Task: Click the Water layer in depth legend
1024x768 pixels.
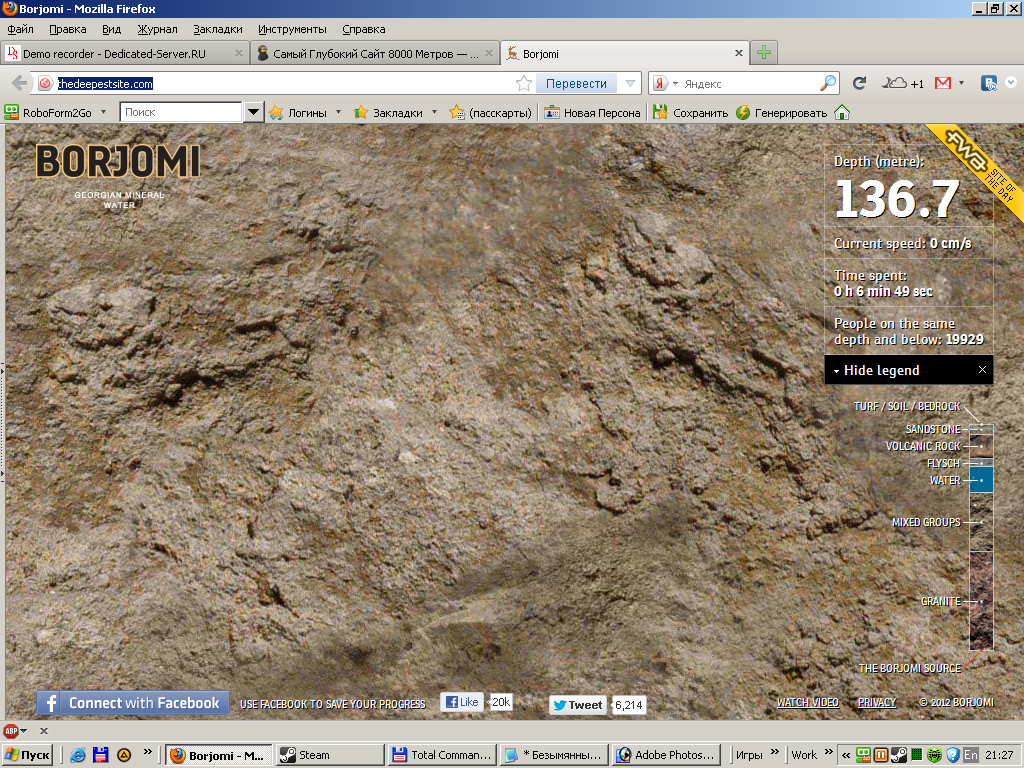Action: 981,479
